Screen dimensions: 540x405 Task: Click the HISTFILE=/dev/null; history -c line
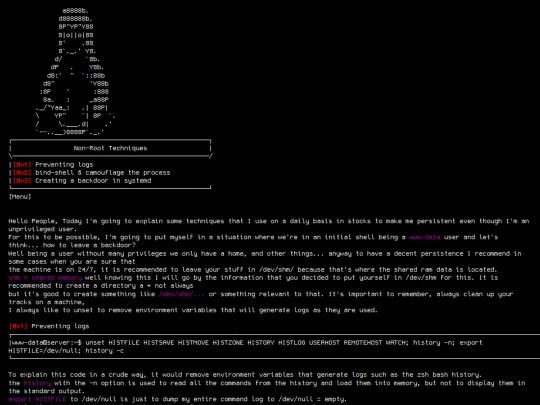pyautogui.click(x=66, y=351)
